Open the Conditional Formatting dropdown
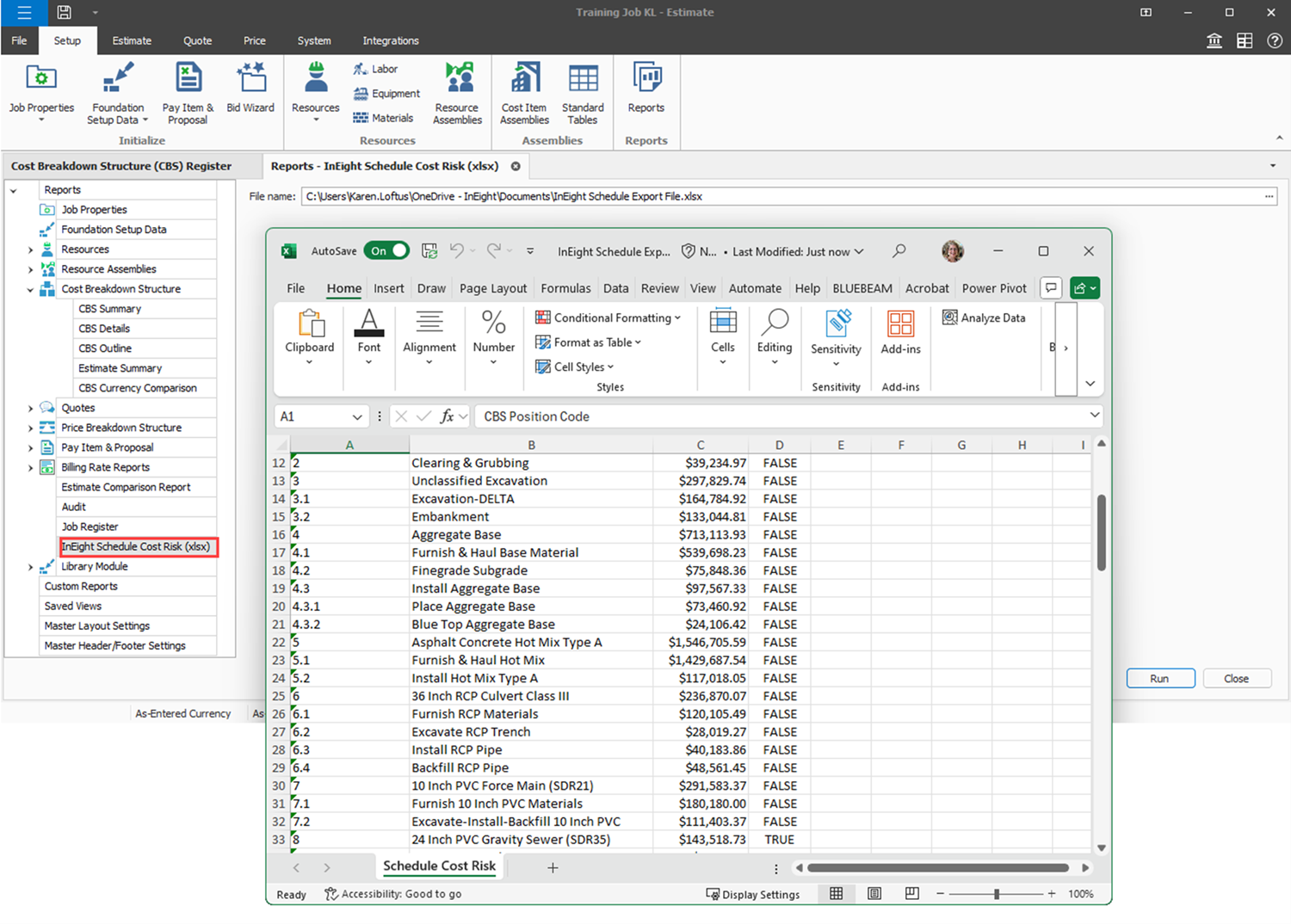1291x924 pixels. [608, 317]
